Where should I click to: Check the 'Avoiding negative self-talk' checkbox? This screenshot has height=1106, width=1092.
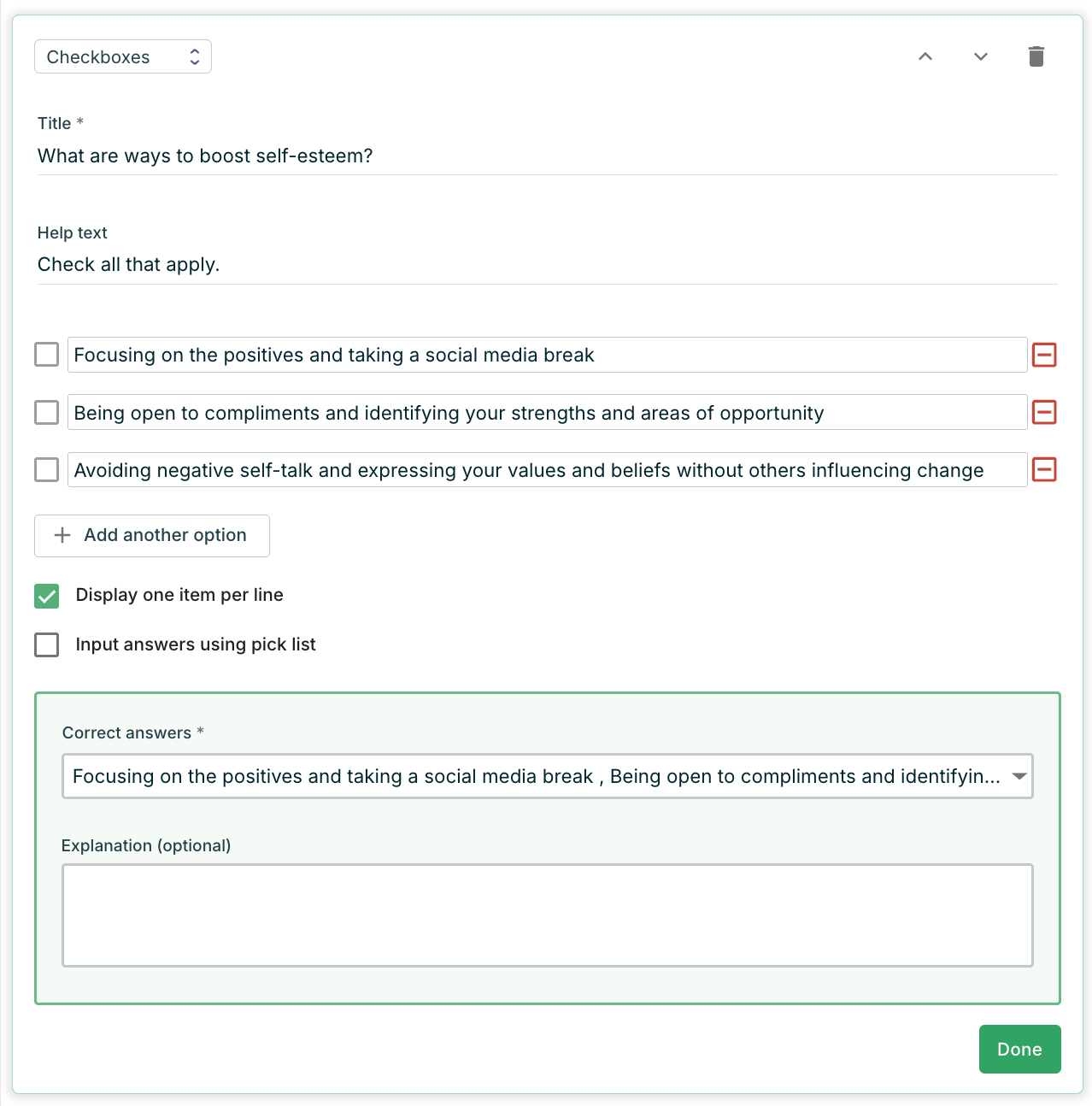(x=47, y=469)
